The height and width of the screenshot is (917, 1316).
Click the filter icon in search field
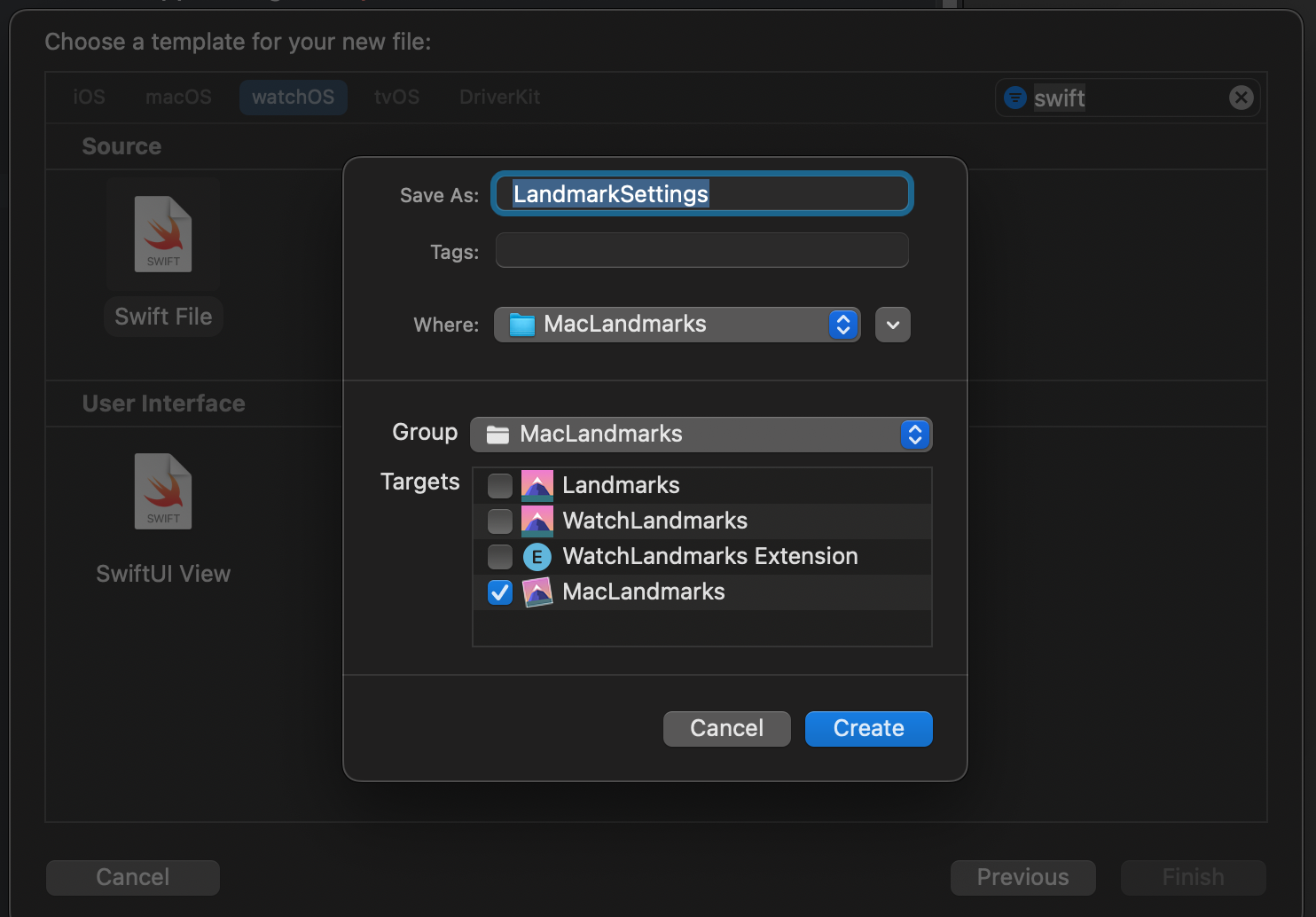point(1015,98)
